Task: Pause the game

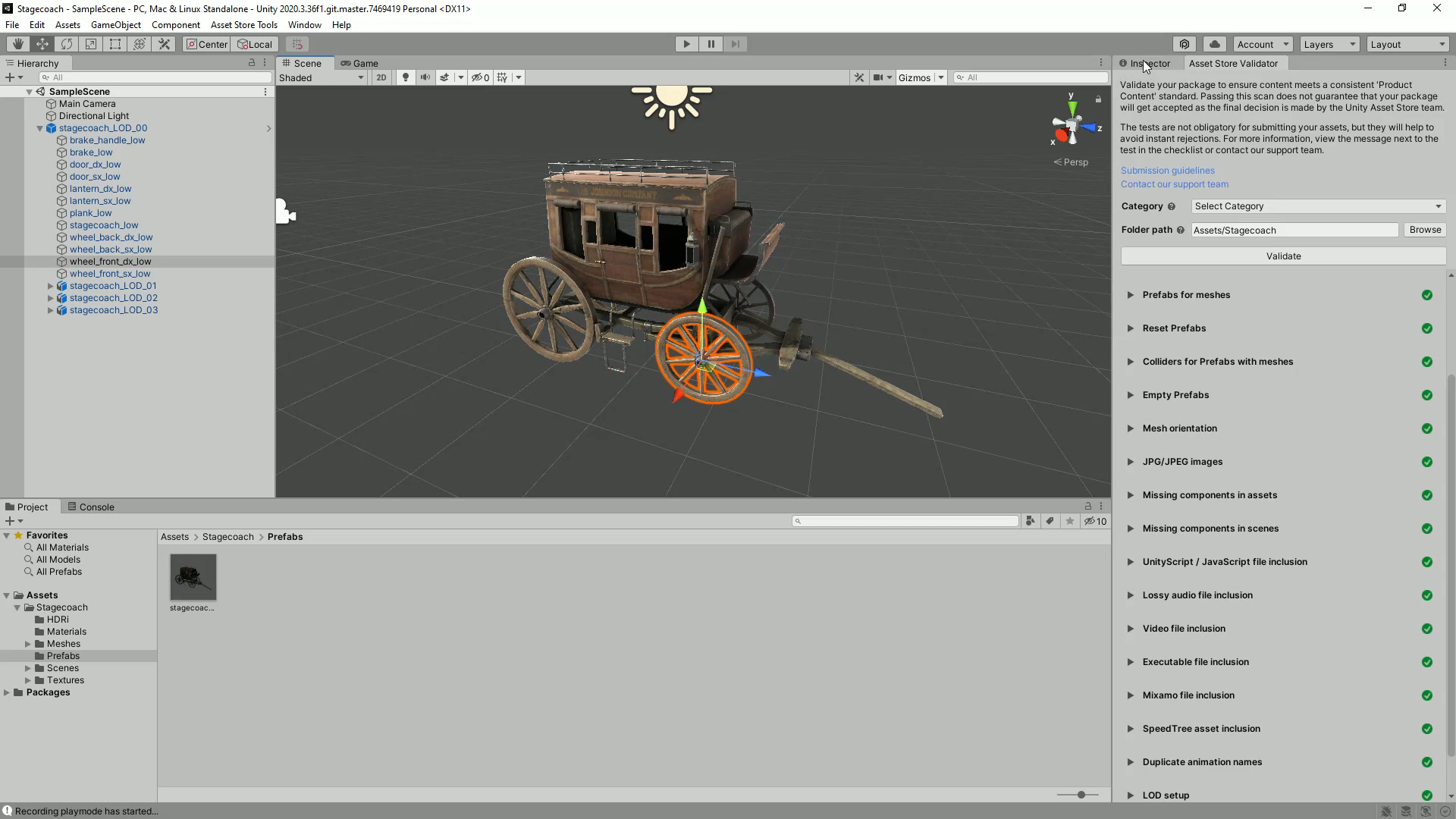Action: 711,44
